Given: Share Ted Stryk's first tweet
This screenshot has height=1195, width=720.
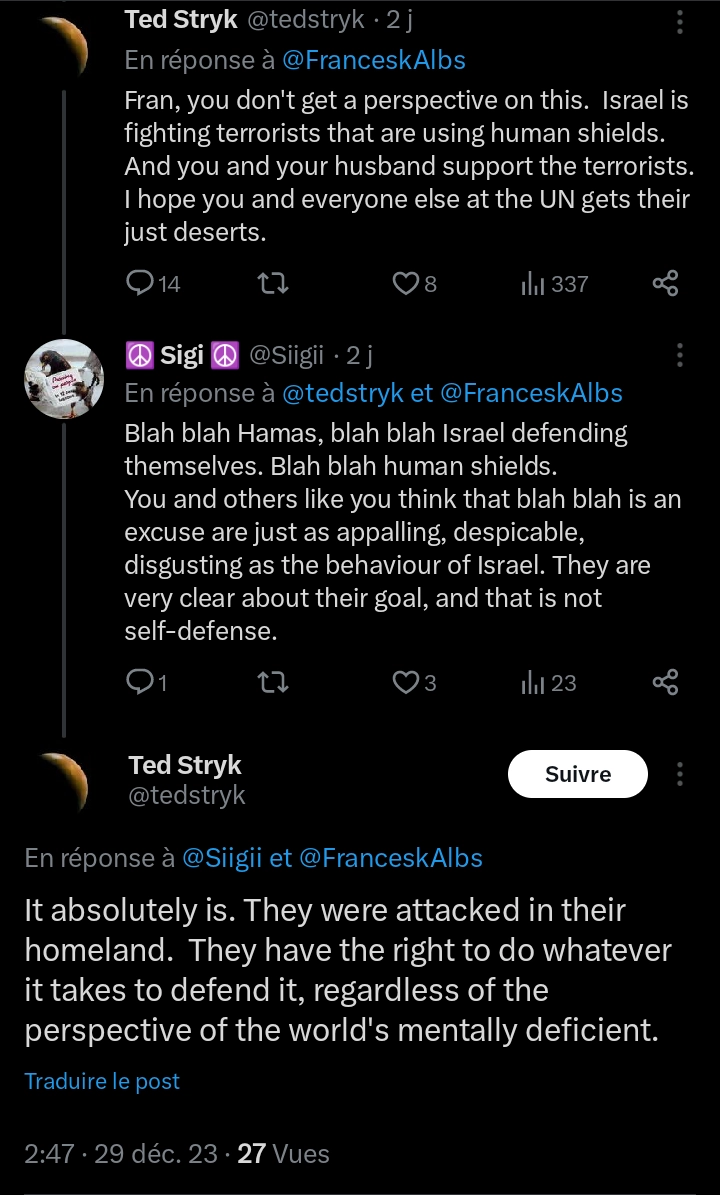Looking at the screenshot, I should [665, 284].
